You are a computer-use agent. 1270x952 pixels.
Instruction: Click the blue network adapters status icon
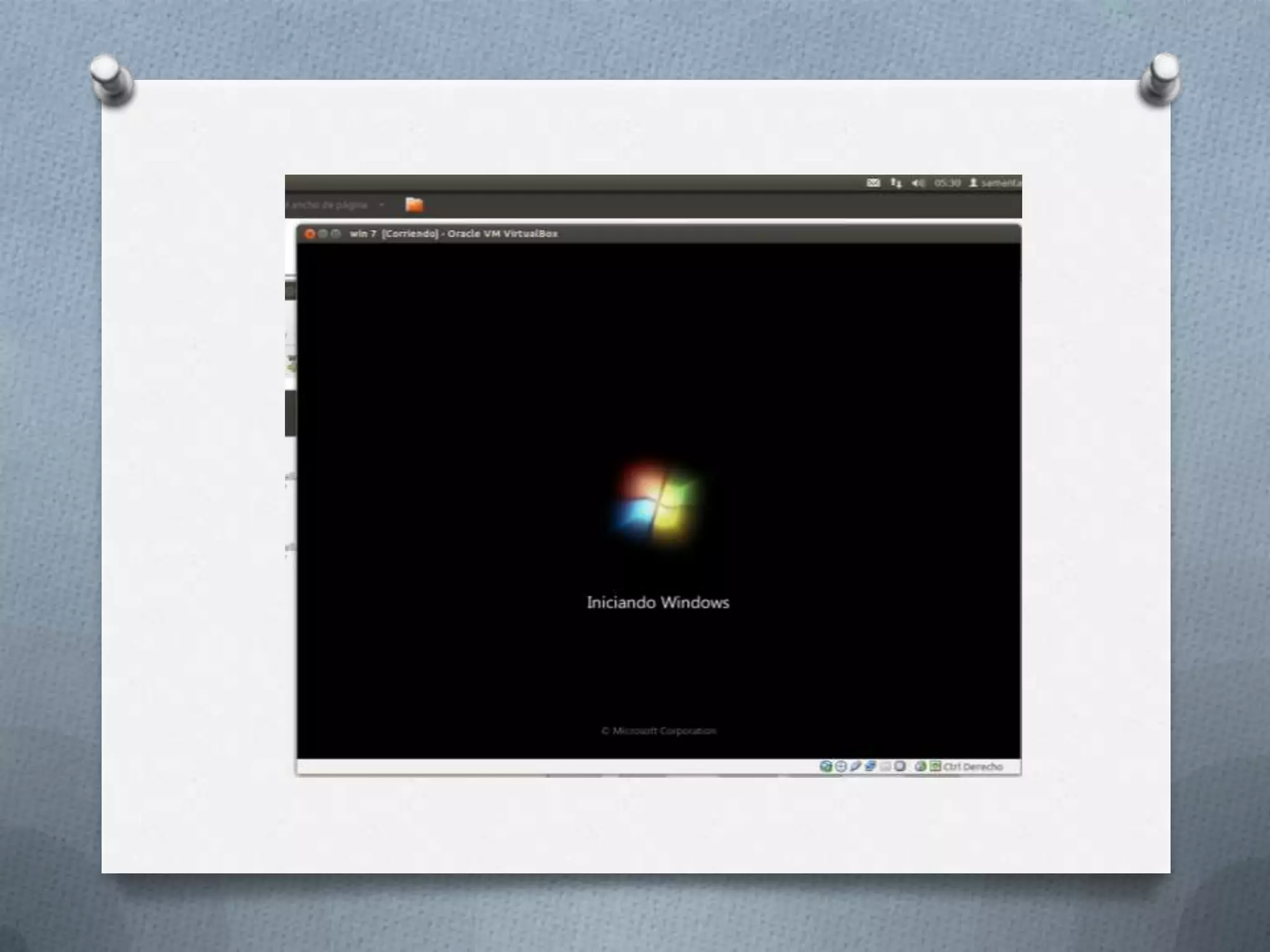tap(871, 767)
